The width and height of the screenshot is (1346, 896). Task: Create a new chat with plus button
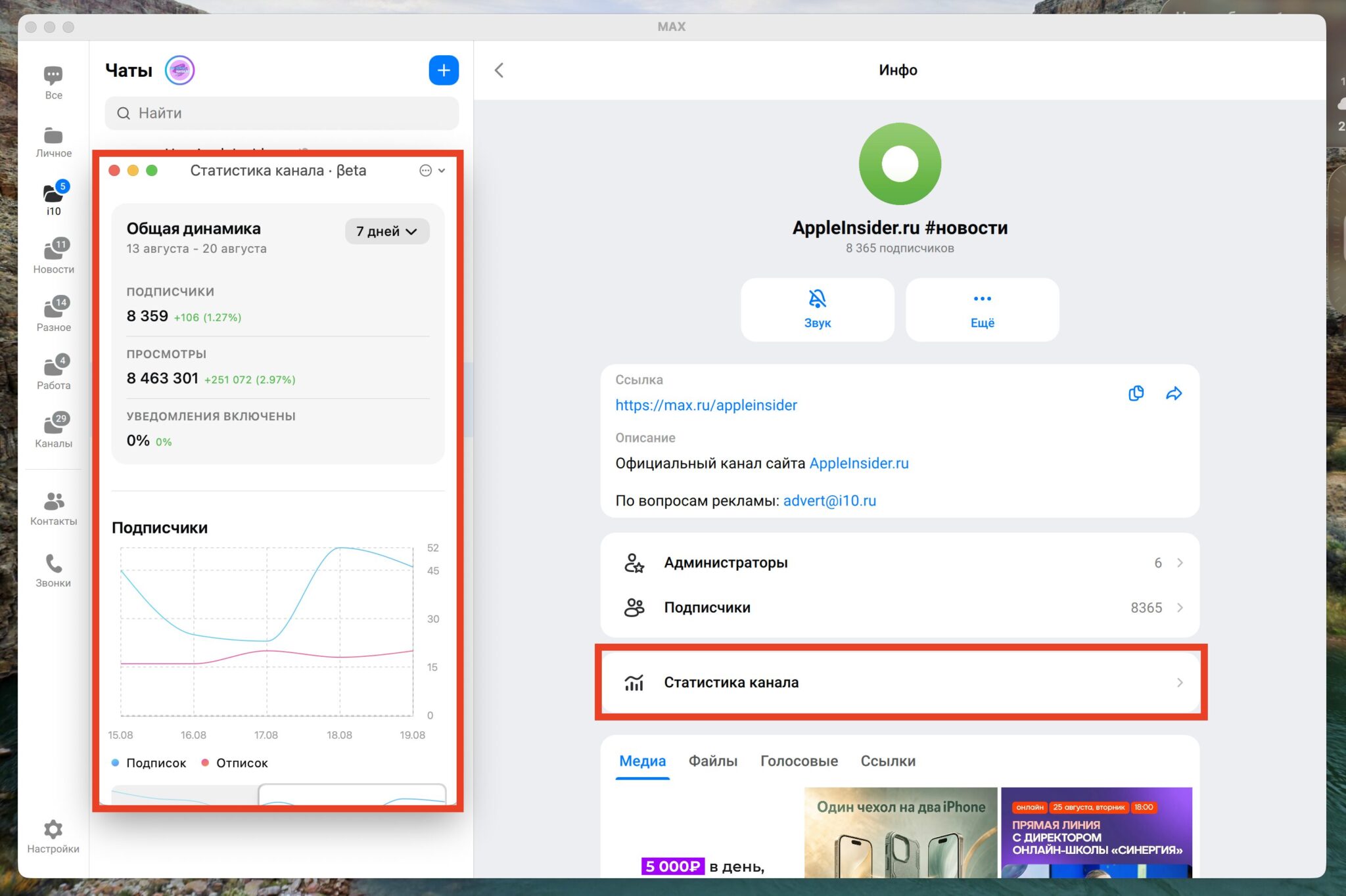[444, 70]
